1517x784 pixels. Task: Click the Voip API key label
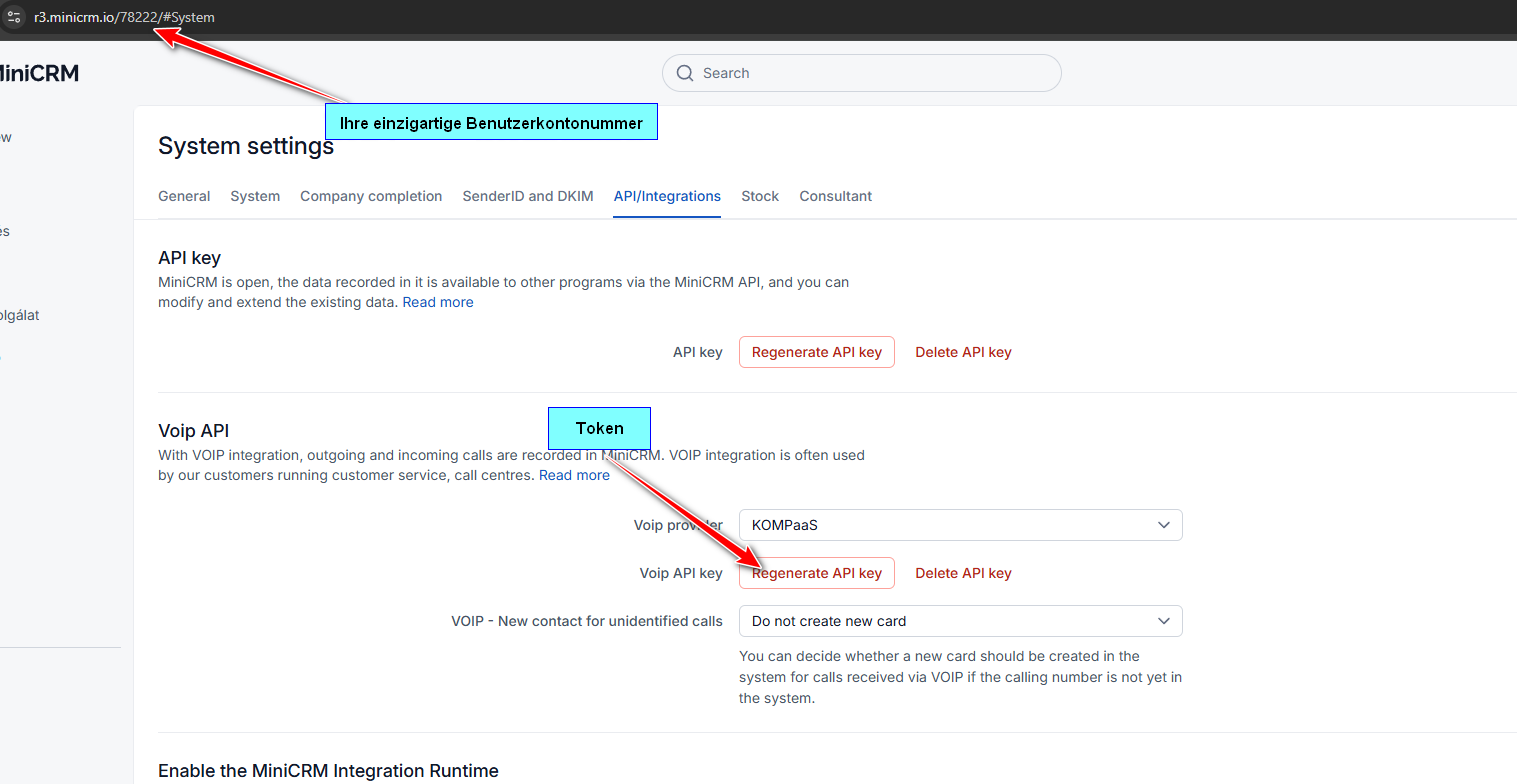[x=681, y=573]
